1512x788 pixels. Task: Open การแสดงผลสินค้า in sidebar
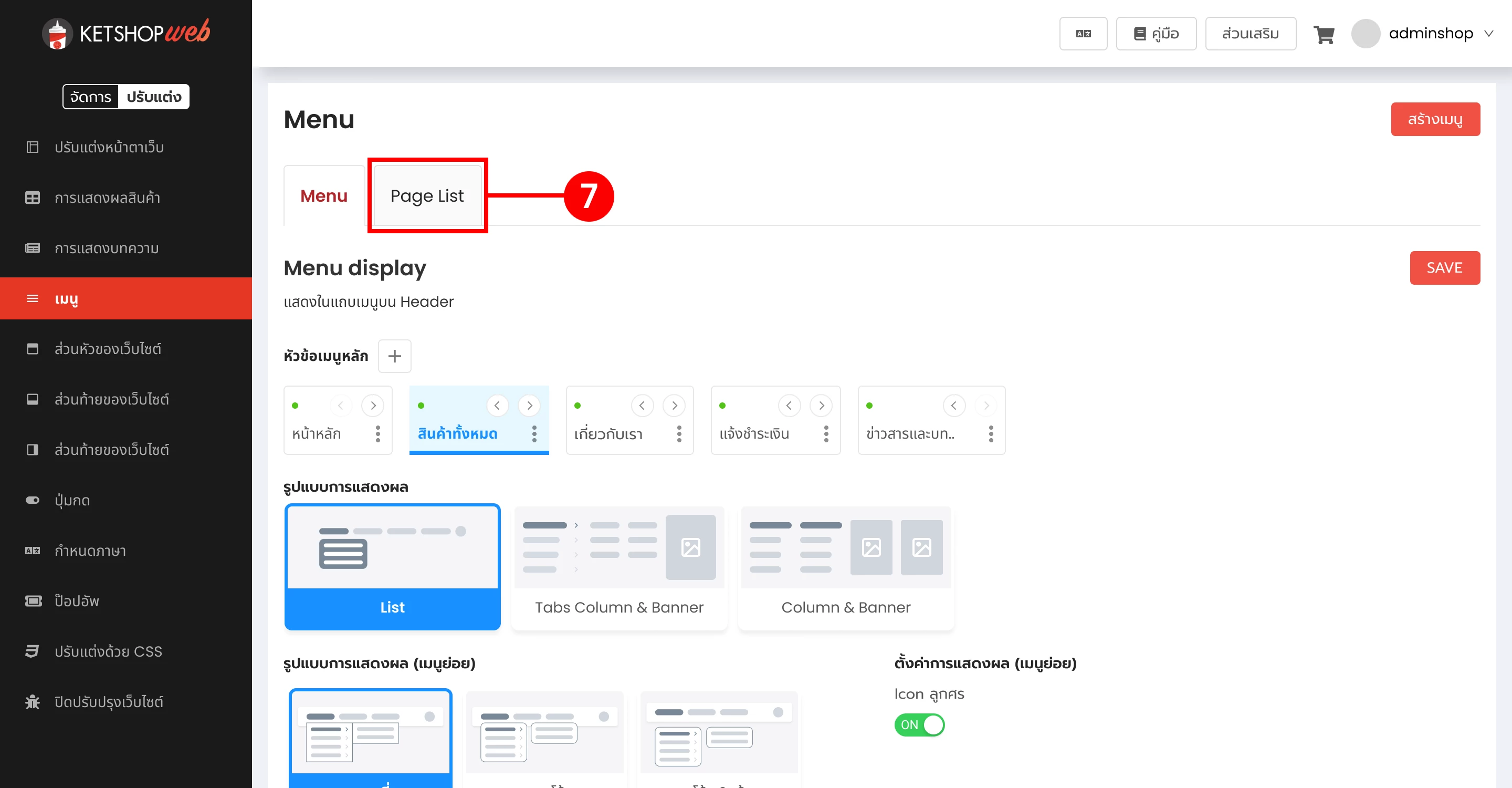coord(125,198)
